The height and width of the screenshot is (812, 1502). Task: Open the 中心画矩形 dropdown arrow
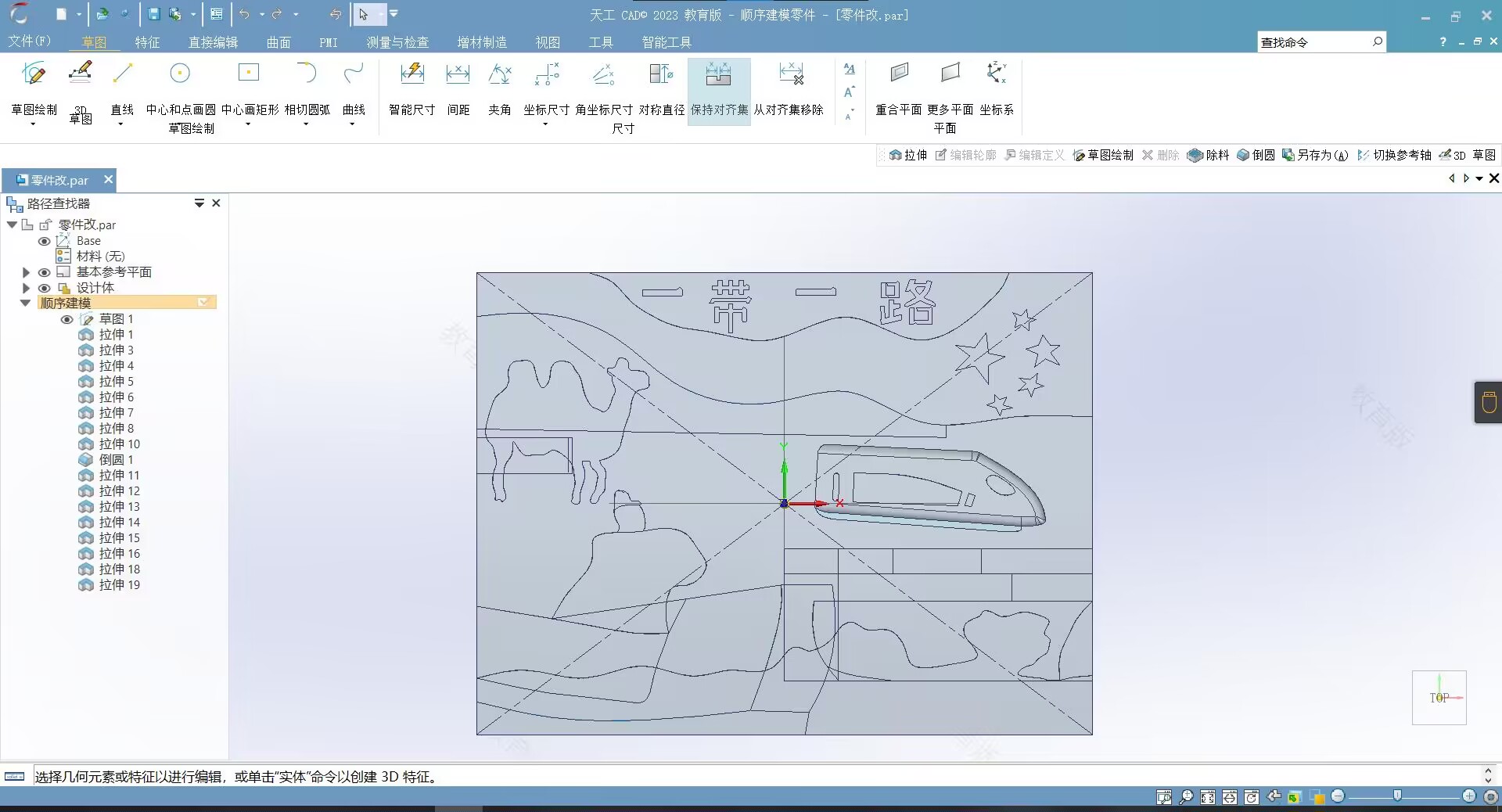[x=248, y=124]
